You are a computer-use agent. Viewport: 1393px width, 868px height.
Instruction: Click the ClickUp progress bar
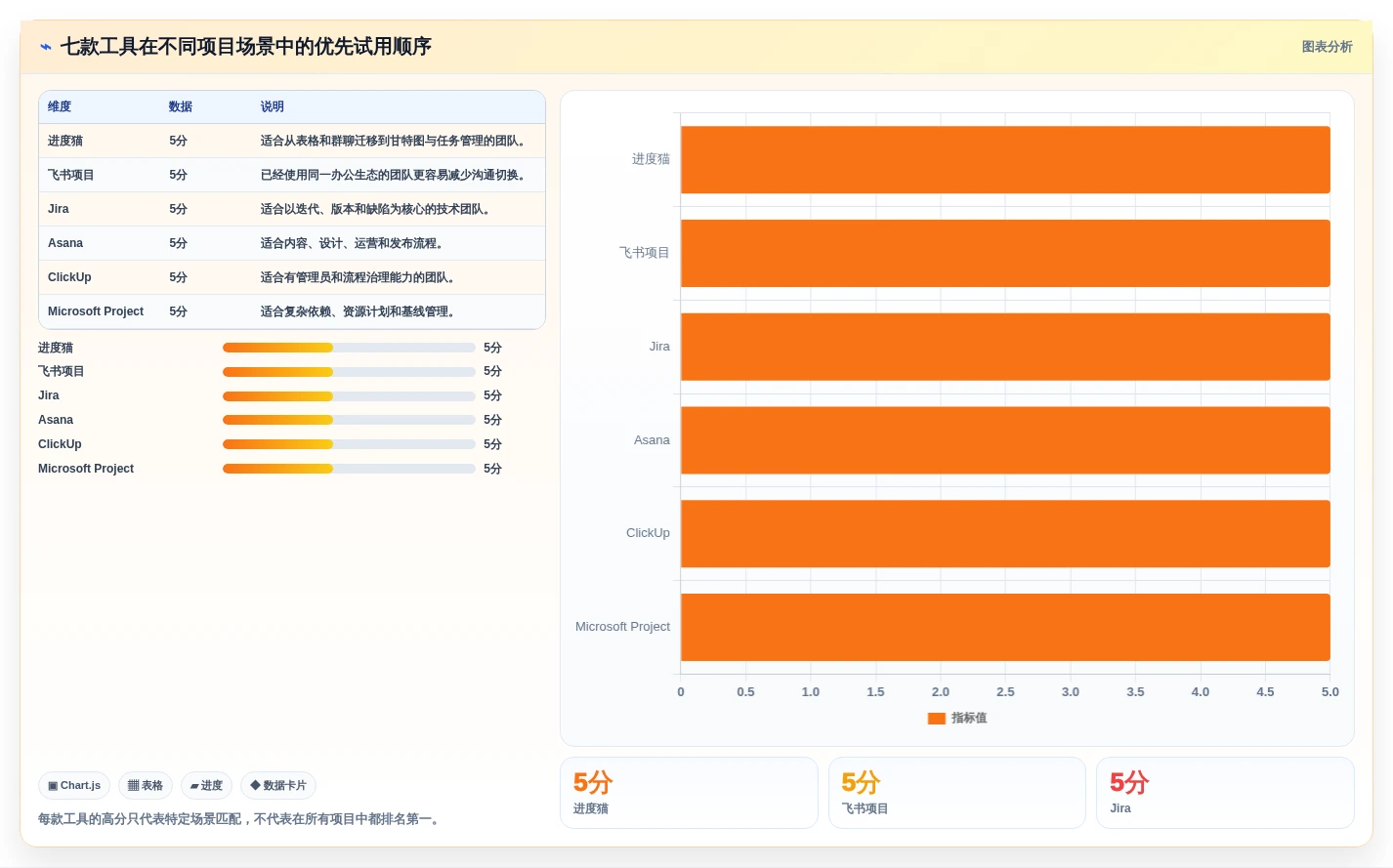pos(349,444)
